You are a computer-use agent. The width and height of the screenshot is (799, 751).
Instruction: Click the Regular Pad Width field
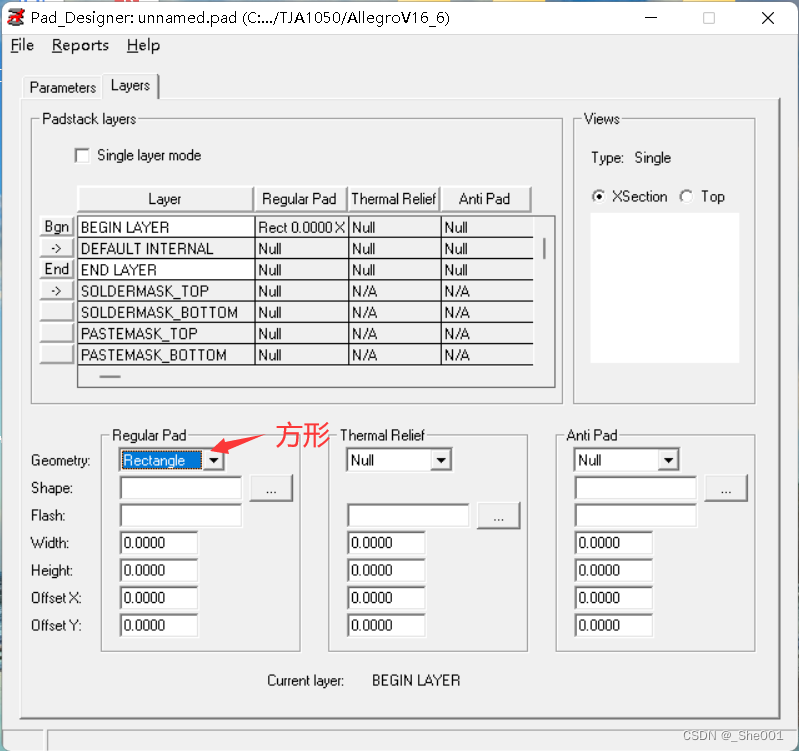click(x=159, y=543)
